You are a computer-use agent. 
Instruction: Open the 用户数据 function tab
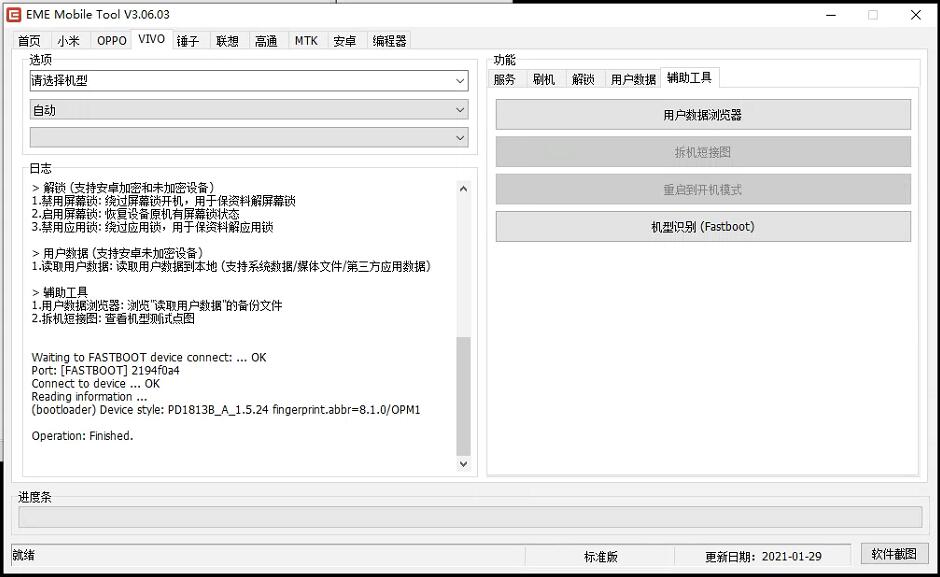633,79
